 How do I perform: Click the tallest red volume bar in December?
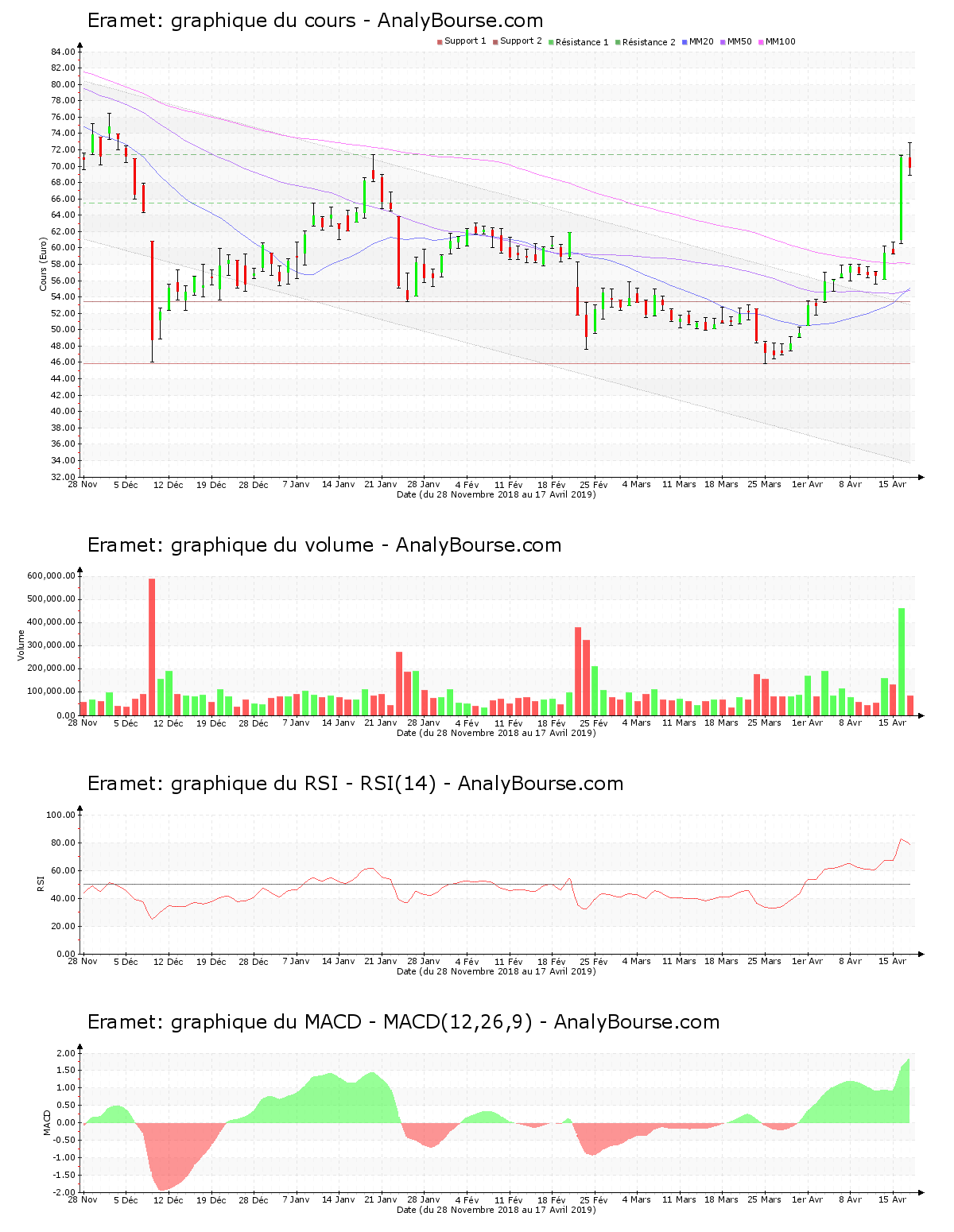152,647
